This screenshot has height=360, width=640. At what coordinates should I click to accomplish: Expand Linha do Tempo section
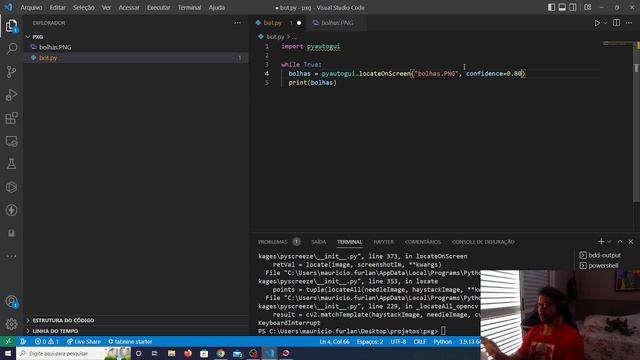tap(55, 331)
